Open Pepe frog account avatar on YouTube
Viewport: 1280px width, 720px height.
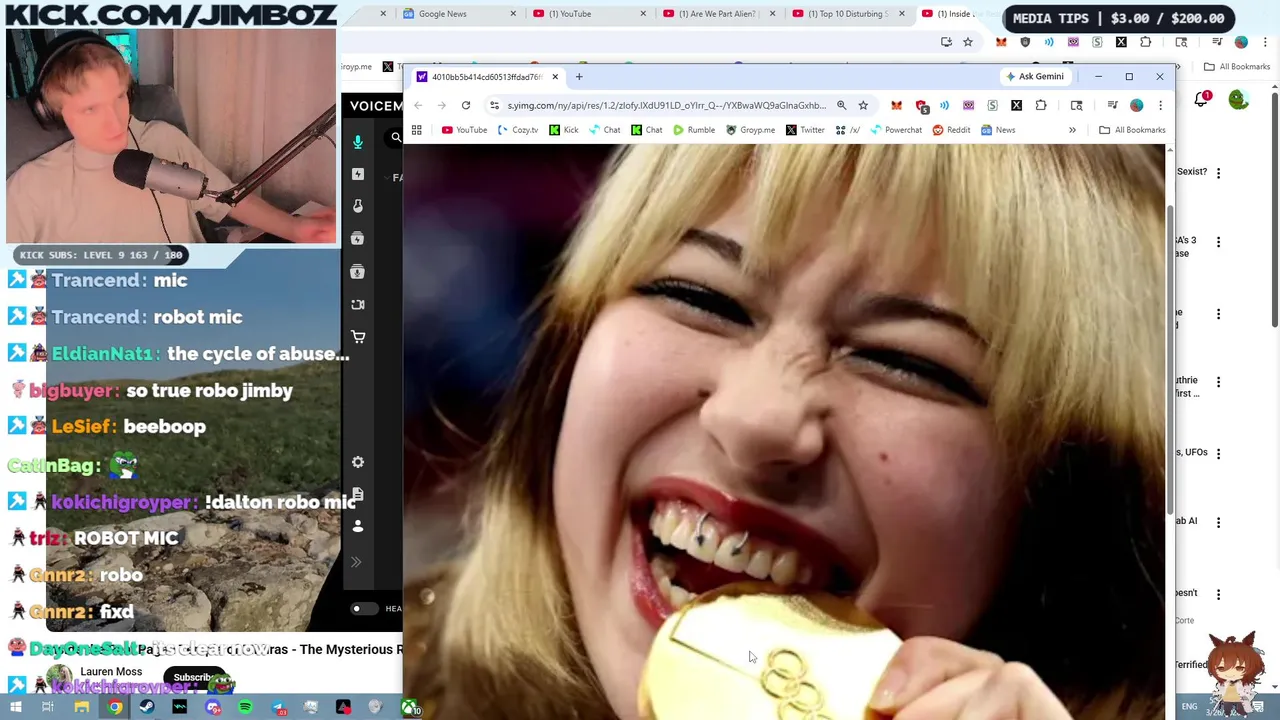1238,99
